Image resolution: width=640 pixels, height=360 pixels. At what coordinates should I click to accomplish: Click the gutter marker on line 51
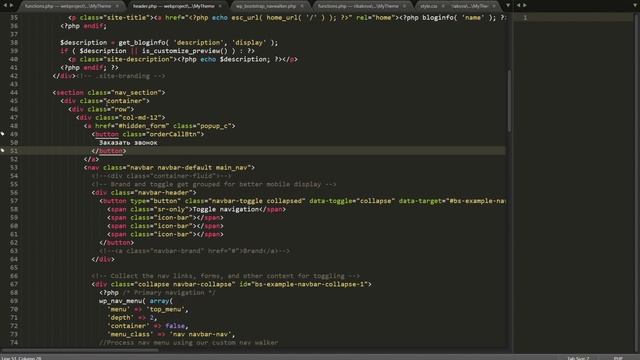pos(2,150)
